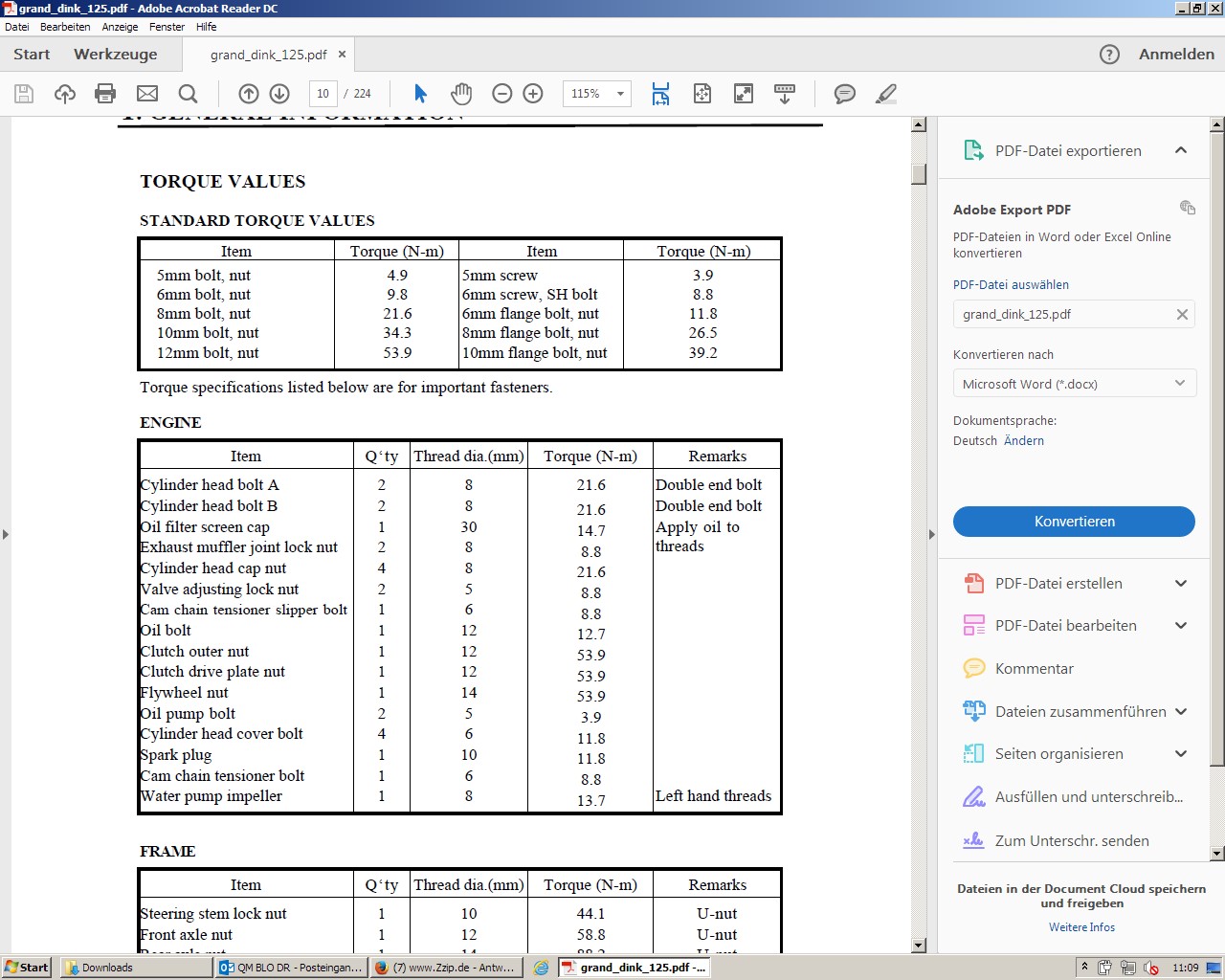The height and width of the screenshot is (980, 1225).
Task: Open Seiten organisieren tool
Action: tap(1058, 754)
